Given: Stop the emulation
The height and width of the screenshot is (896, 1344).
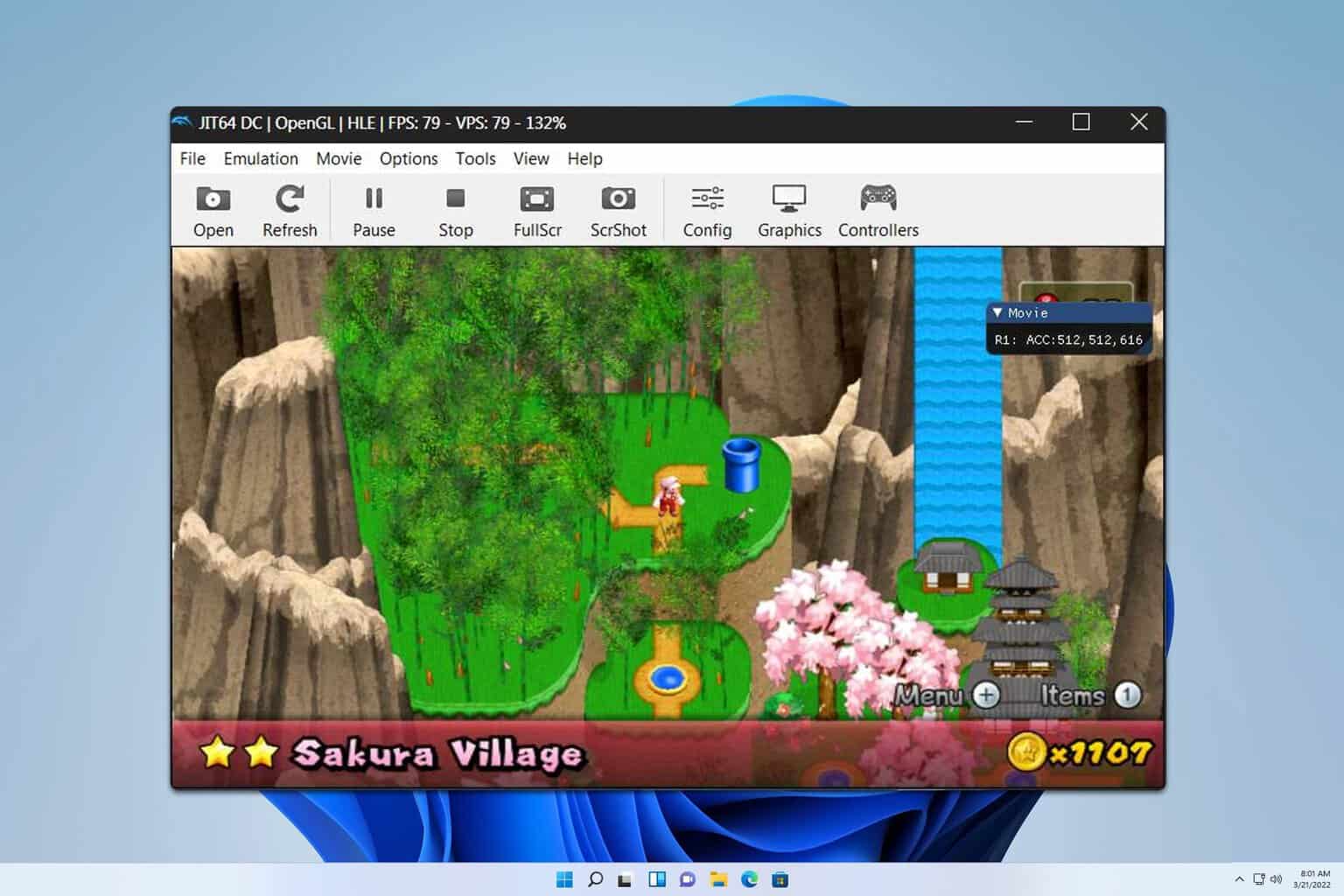Looking at the screenshot, I should pyautogui.click(x=455, y=211).
